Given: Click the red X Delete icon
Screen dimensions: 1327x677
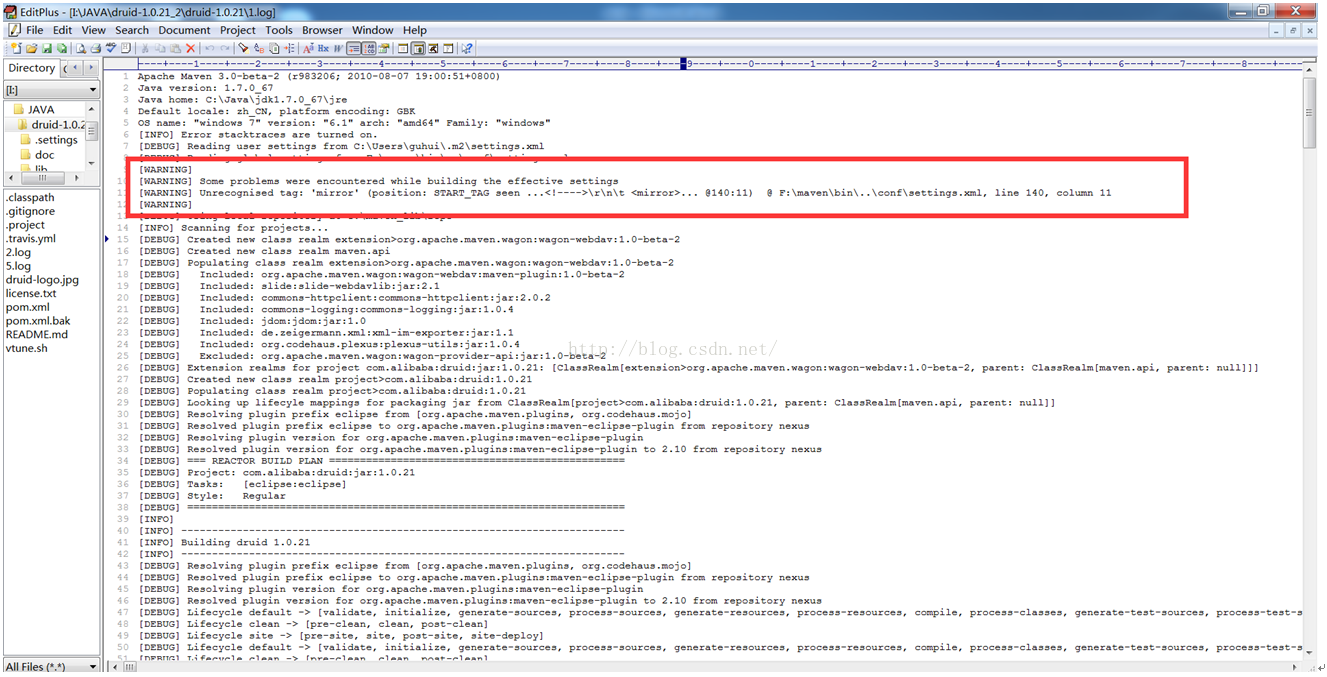Looking at the screenshot, I should 191,48.
